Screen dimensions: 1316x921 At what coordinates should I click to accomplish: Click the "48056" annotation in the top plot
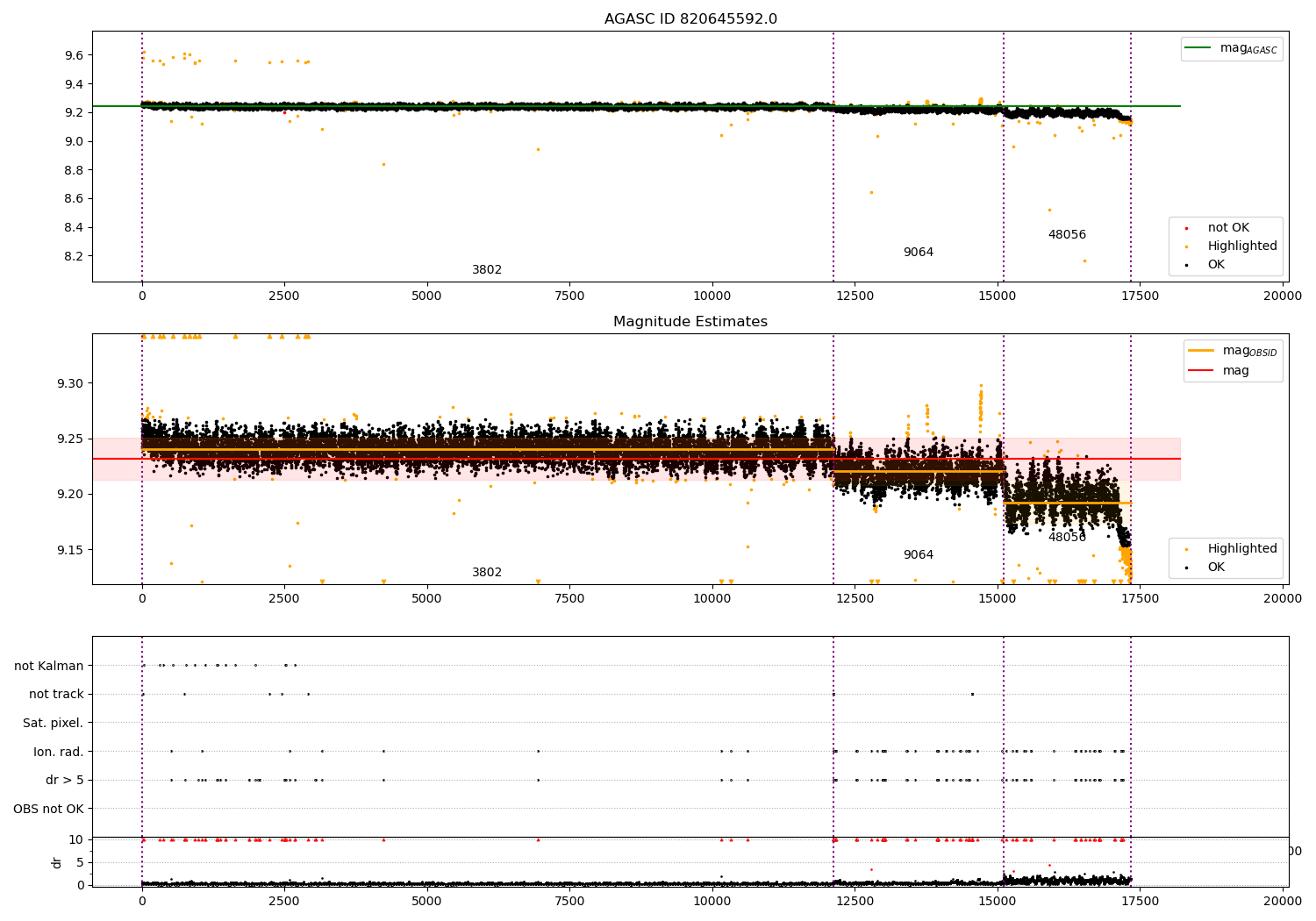tap(1067, 235)
